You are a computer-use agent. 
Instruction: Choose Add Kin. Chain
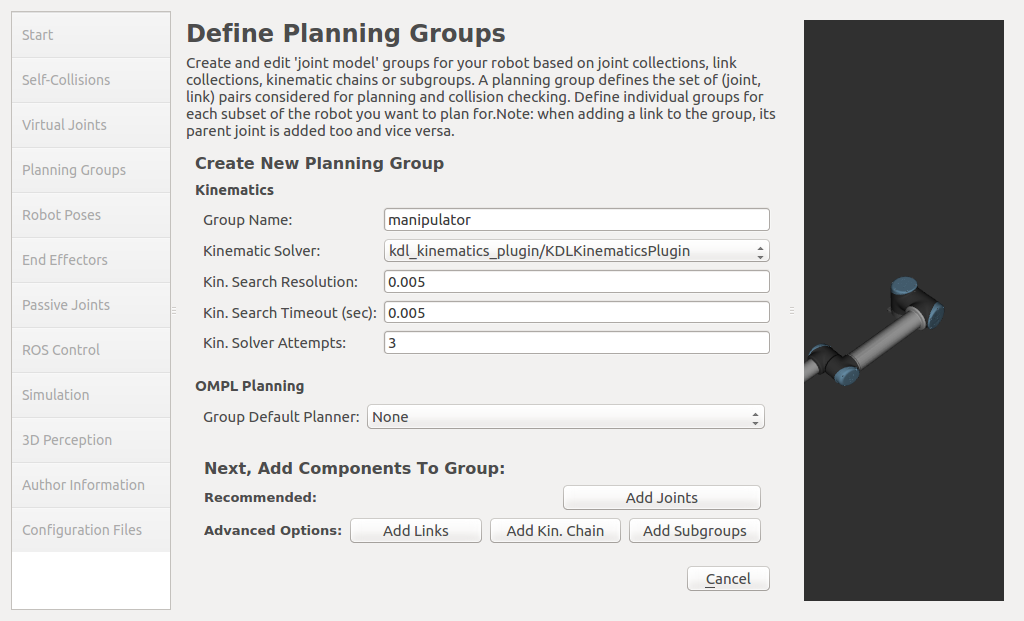pos(555,531)
